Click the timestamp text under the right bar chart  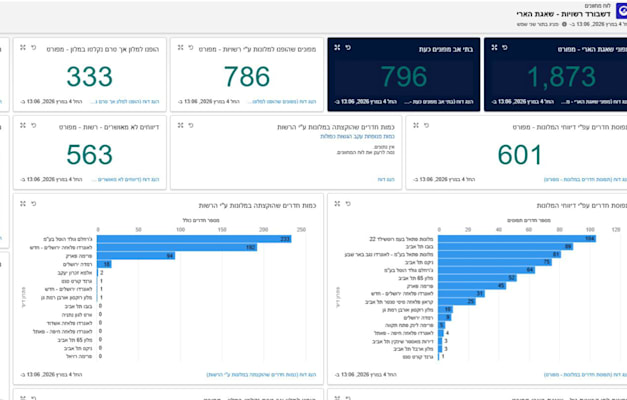[365, 375]
